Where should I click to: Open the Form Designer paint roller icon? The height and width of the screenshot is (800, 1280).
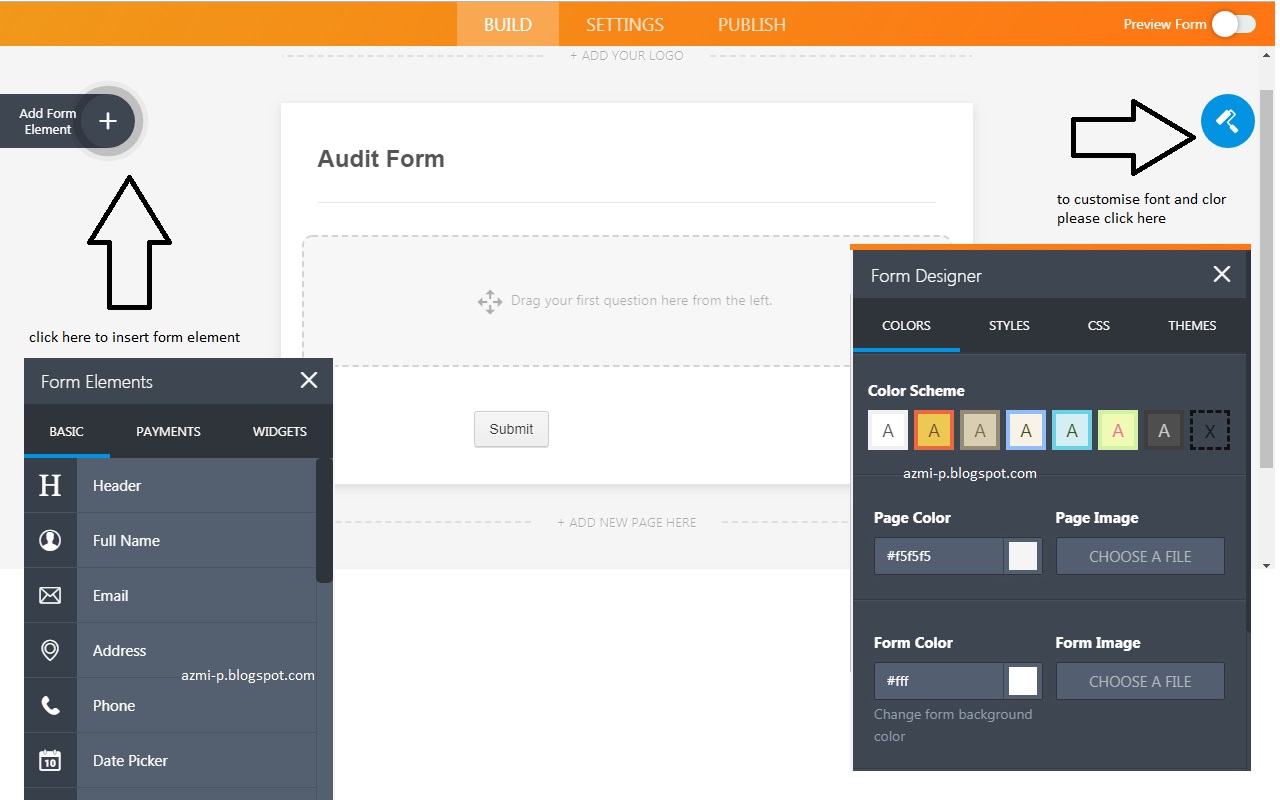1227,121
